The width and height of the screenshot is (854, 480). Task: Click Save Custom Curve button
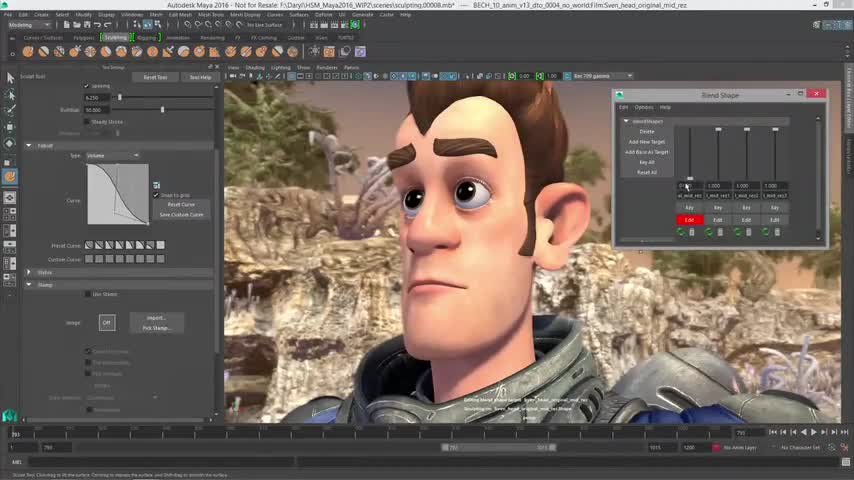tap(181, 215)
